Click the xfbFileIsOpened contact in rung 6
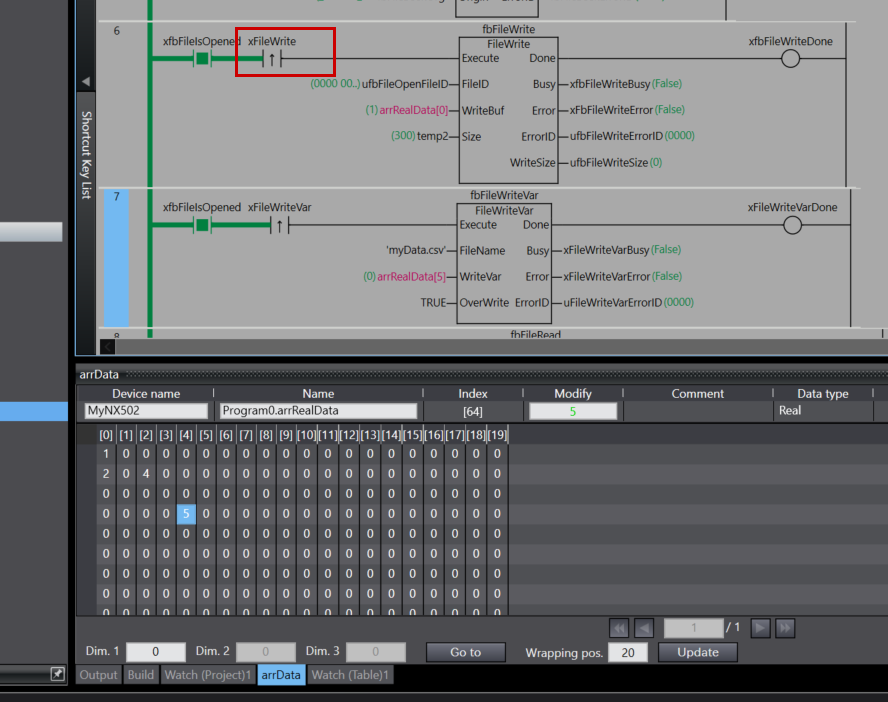Viewport: 888px width, 702px height. click(202, 59)
